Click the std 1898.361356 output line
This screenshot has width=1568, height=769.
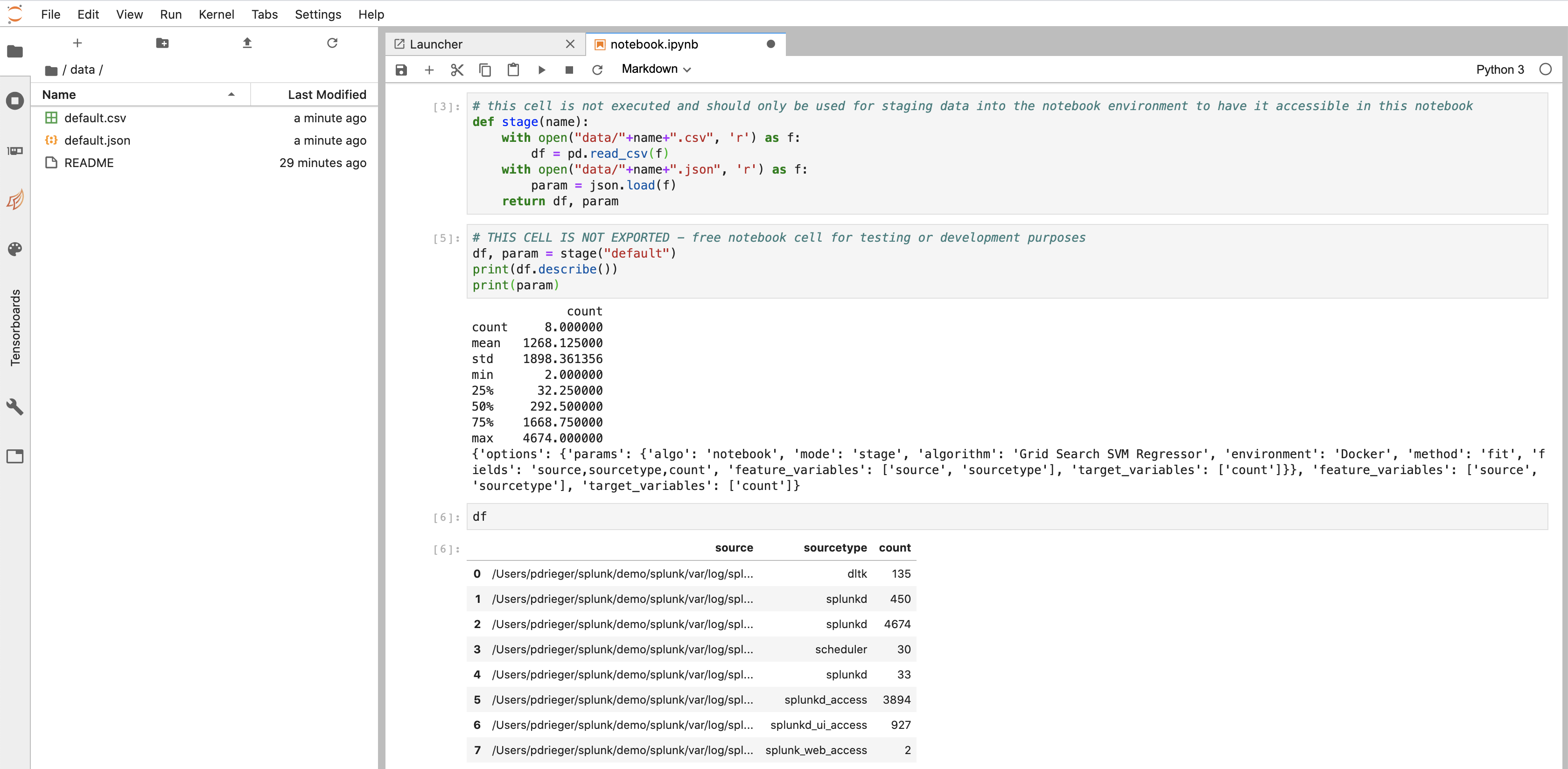click(x=537, y=359)
